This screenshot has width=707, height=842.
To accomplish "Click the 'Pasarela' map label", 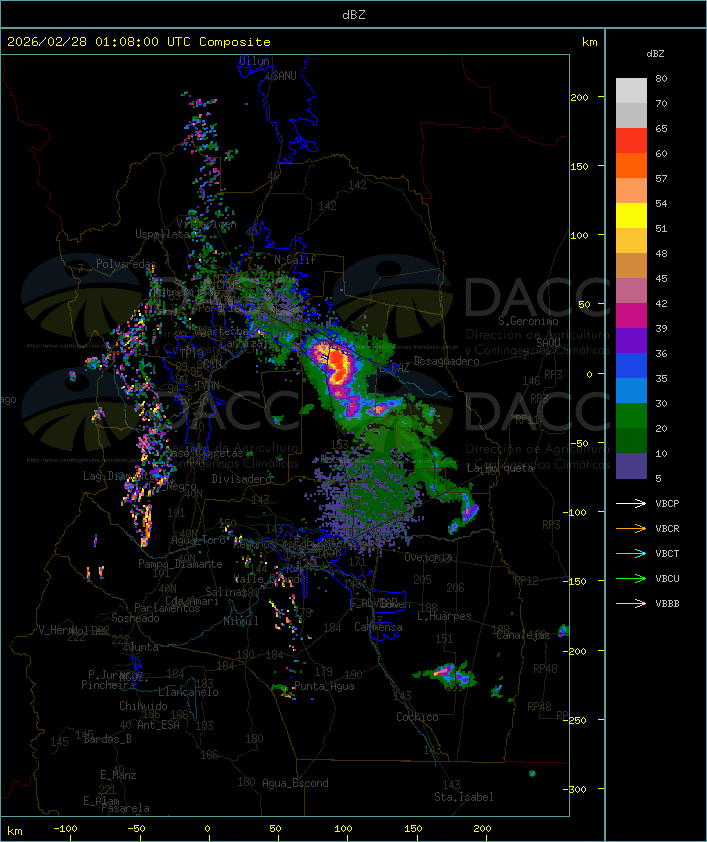I will (x=125, y=808).
